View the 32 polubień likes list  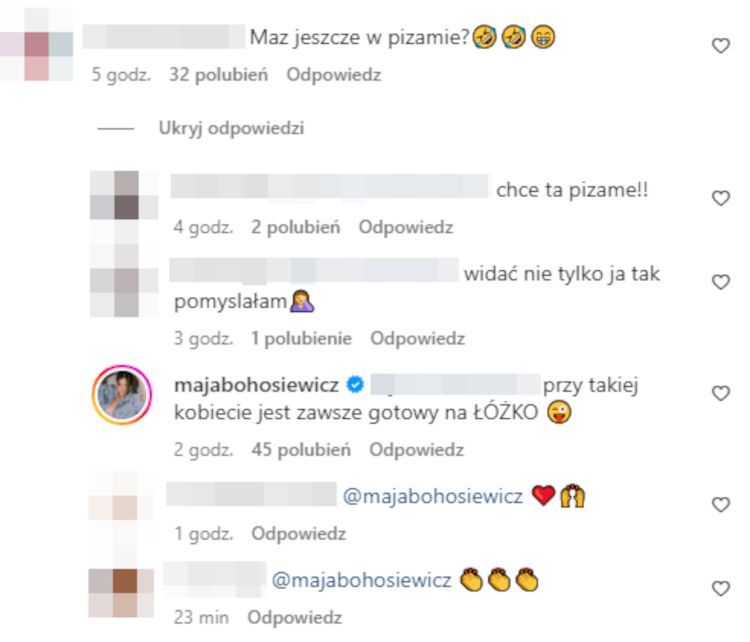(218, 75)
